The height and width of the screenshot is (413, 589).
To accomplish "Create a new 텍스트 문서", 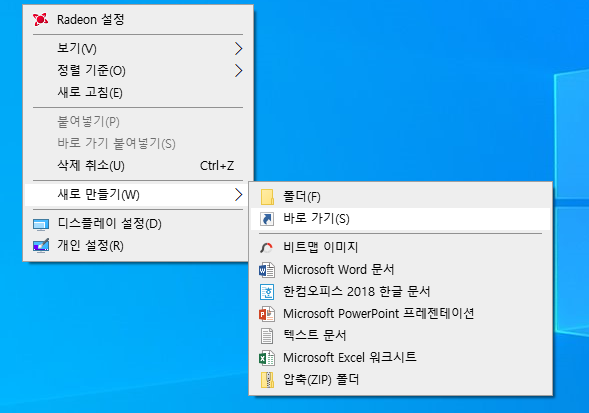I will [x=400, y=336].
